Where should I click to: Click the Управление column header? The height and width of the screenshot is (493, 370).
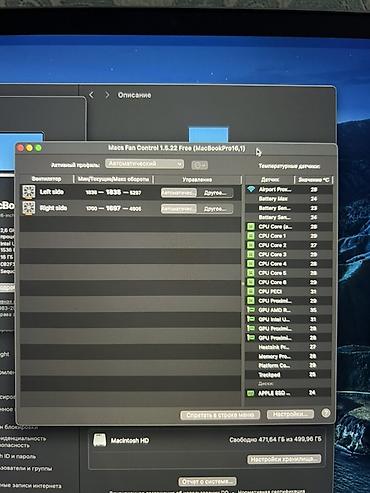pyautogui.click(x=197, y=179)
